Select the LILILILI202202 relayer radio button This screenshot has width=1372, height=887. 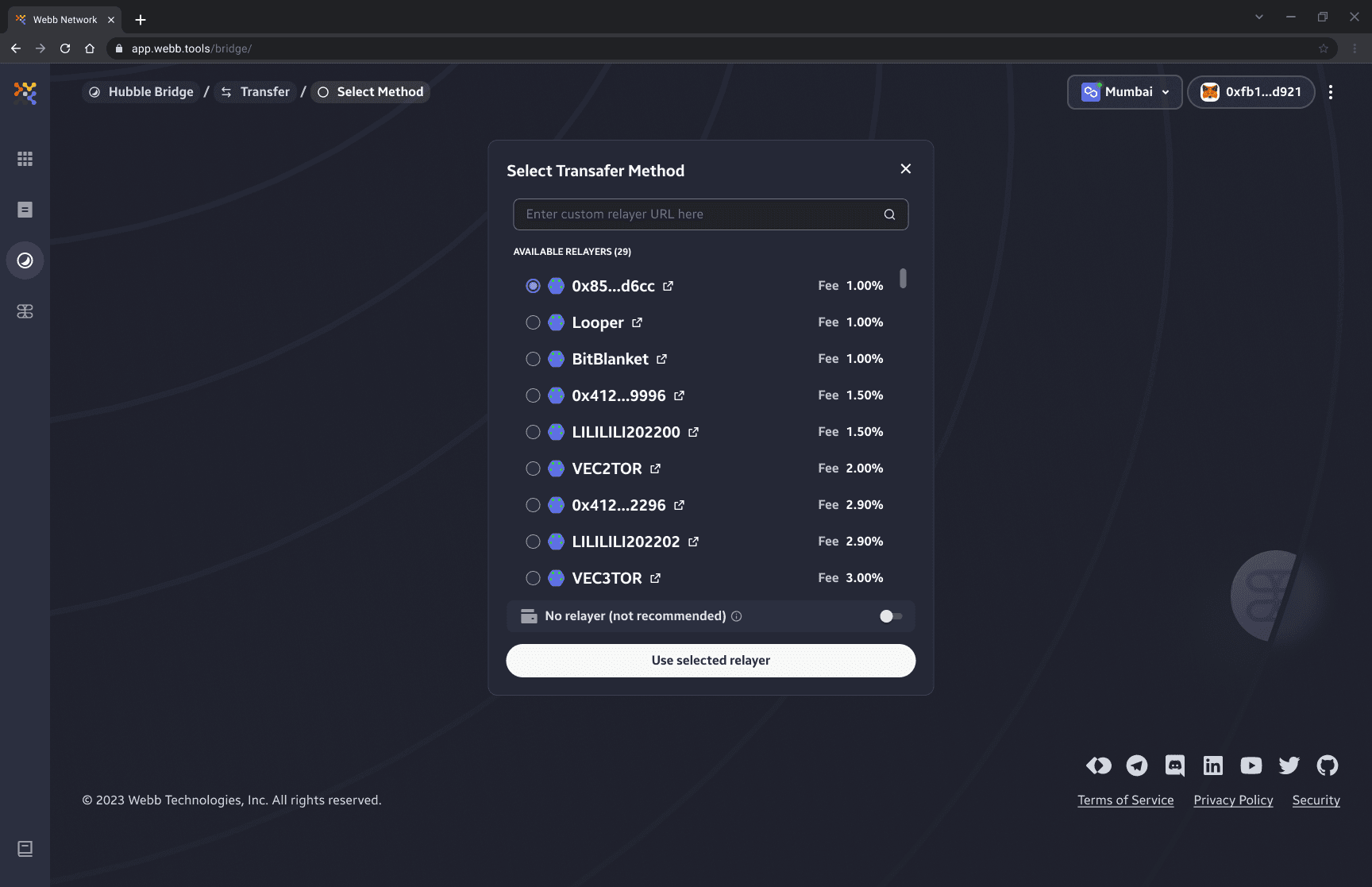point(534,542)
